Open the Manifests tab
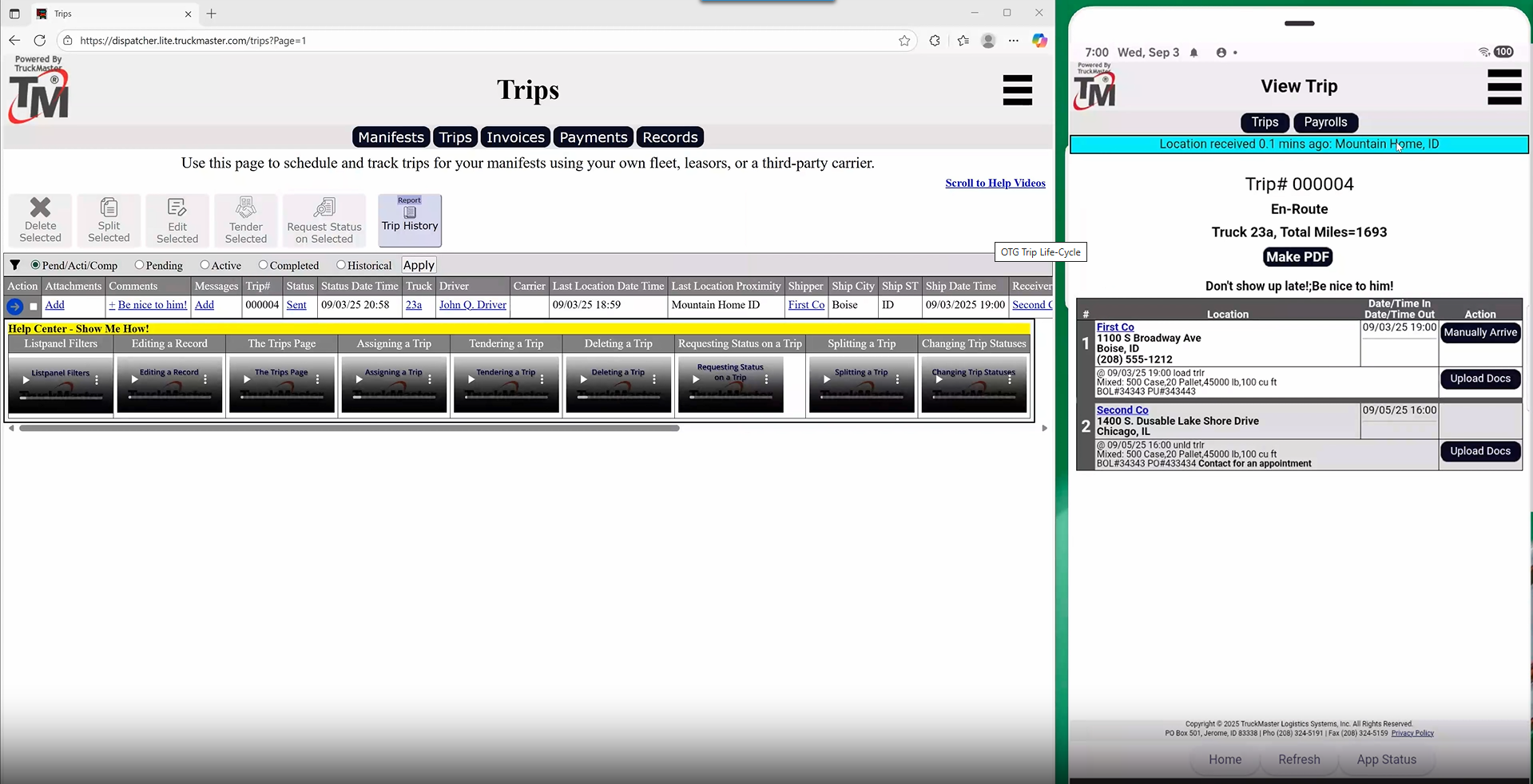1533x784 pixels. [x=391, y=137]
